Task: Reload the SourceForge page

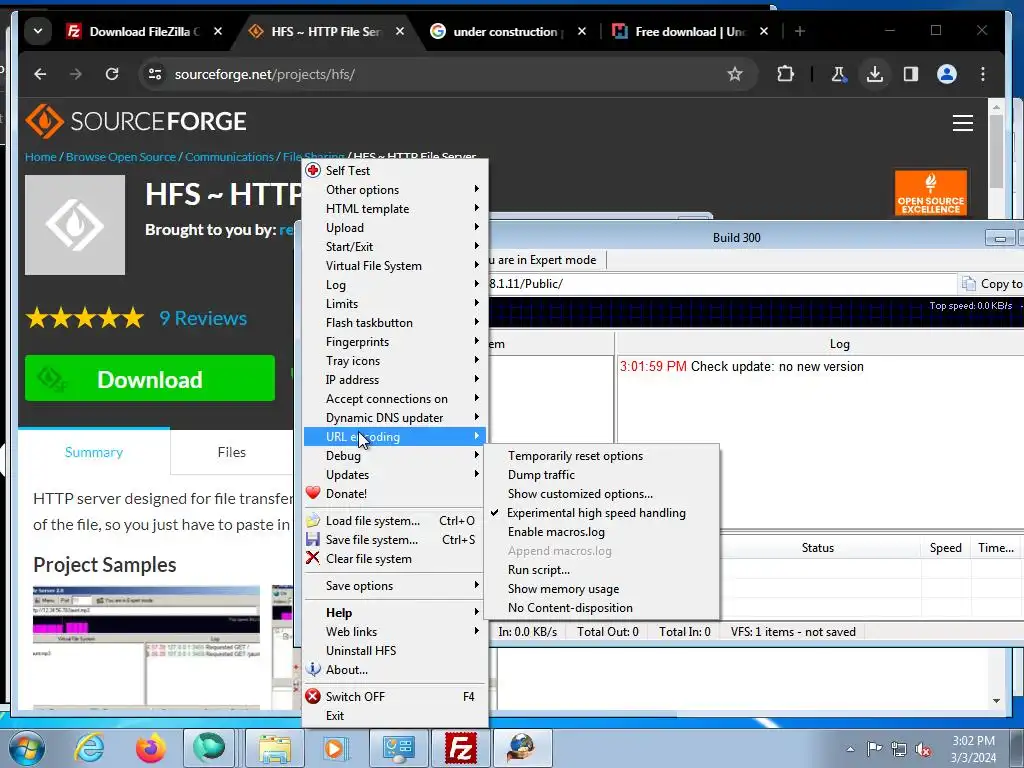Action: (112, 74)
